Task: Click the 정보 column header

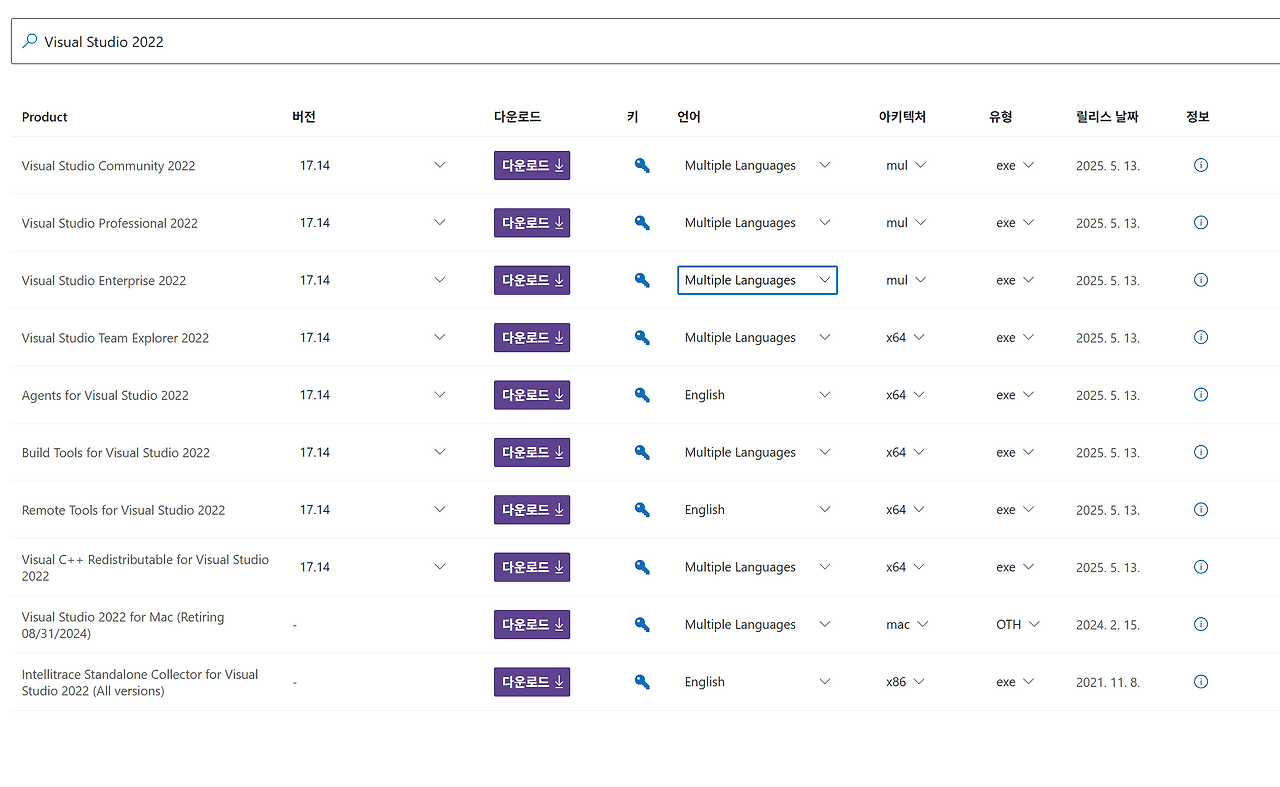Action: click(1198, 117)
